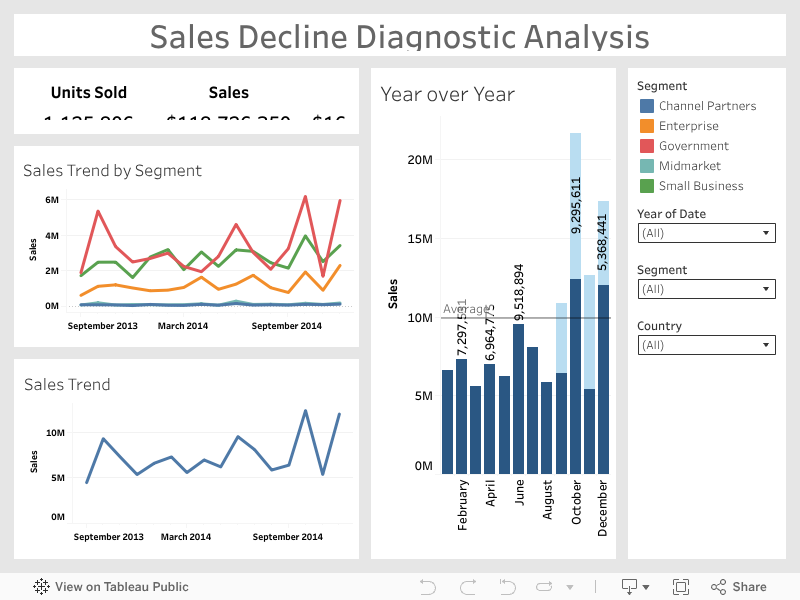Click the Tableau logo icon in footer
This screenshot has width=800, height=600.
pyautogui.click(x=41, y=587)
